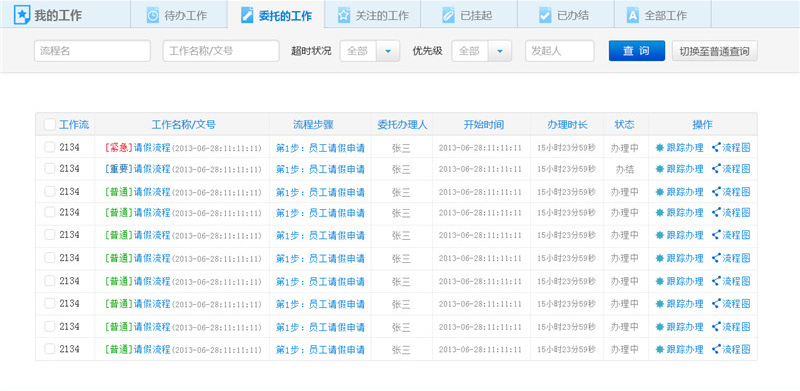Click the blue 查询 button
800x391 pixels.
(x=637, y=51)
